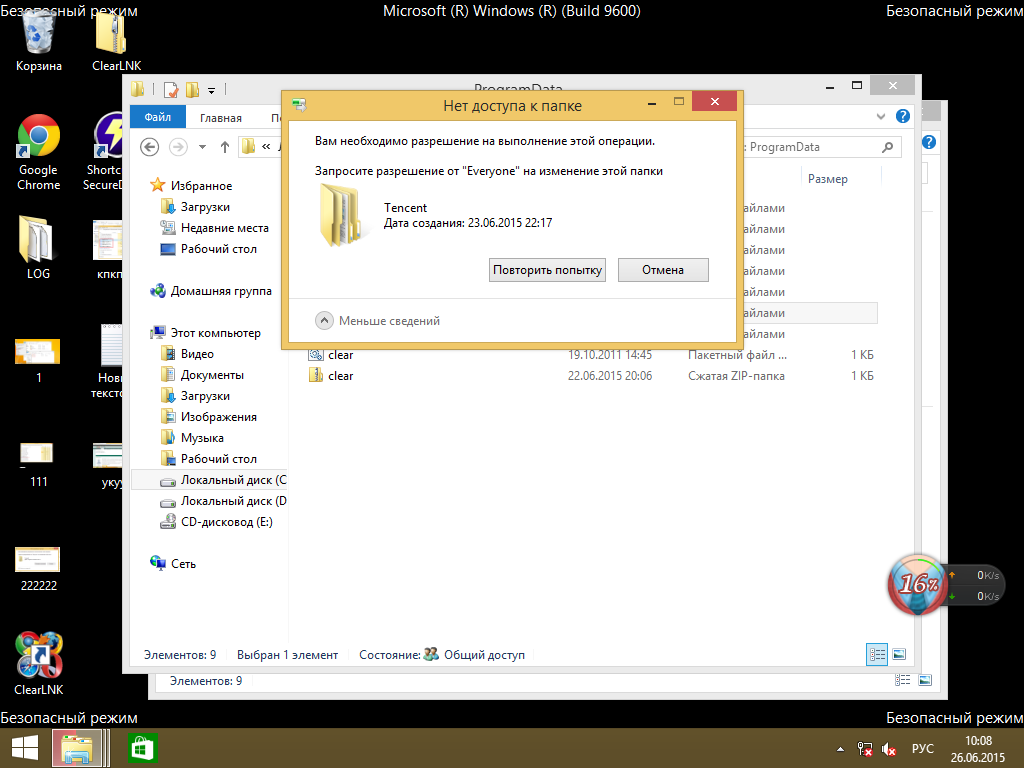Select Домашняя группа in navigation pane
1024x768 pixels.
[x=211, y=291]
